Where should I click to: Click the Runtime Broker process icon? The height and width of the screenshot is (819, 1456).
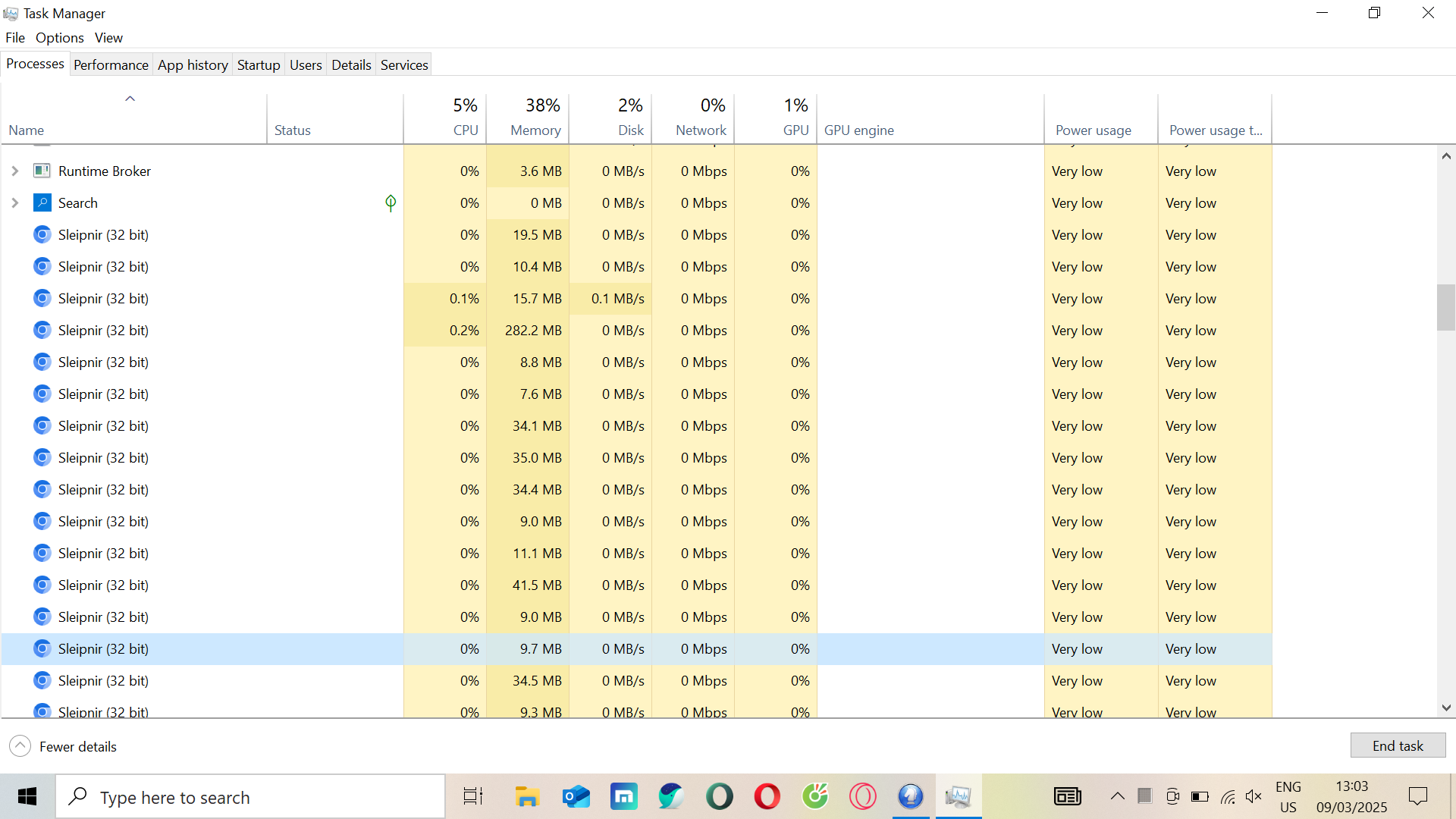coord(42,171)
